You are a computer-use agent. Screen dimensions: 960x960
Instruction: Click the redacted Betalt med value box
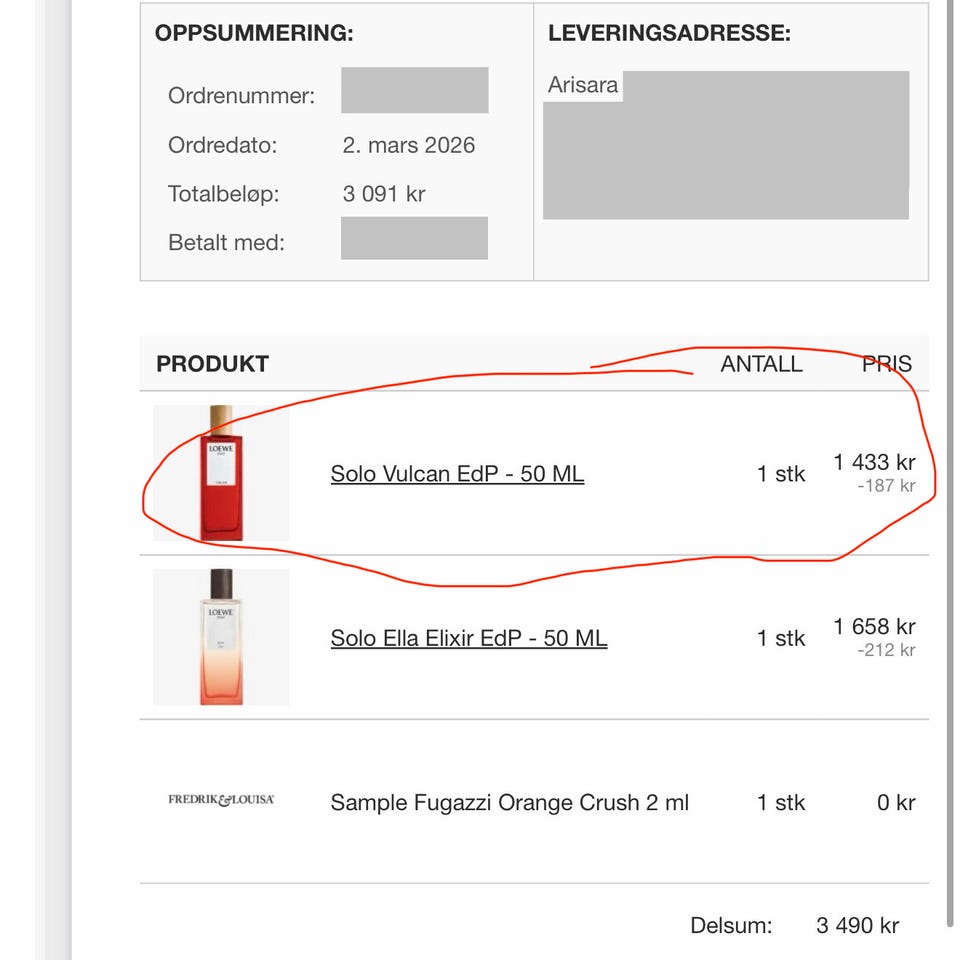pos(414,238)
